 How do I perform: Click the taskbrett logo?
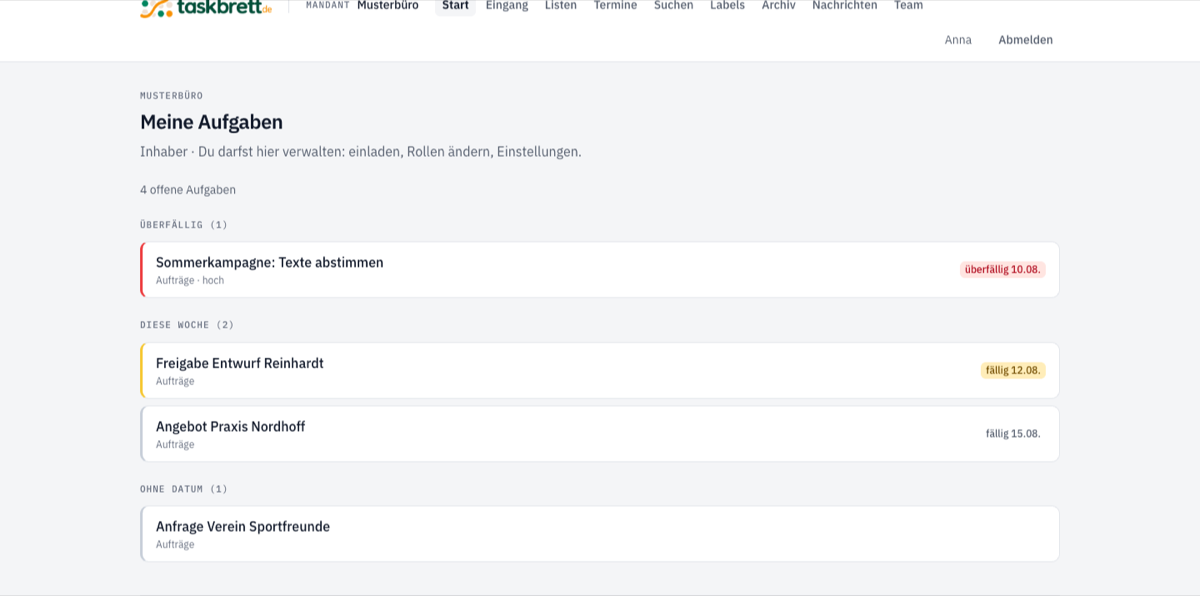[x=206, y=8]
